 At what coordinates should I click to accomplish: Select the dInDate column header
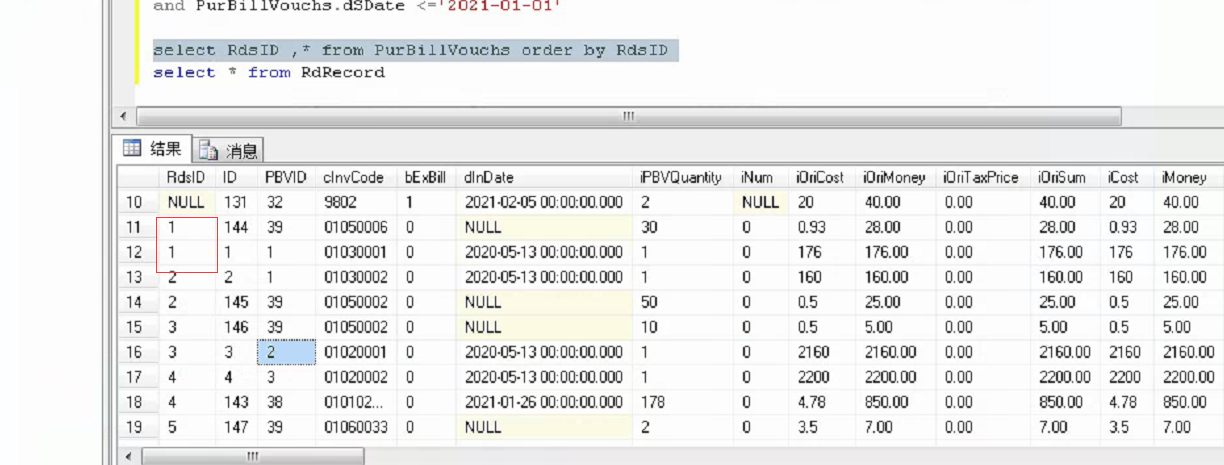[544, 177]
